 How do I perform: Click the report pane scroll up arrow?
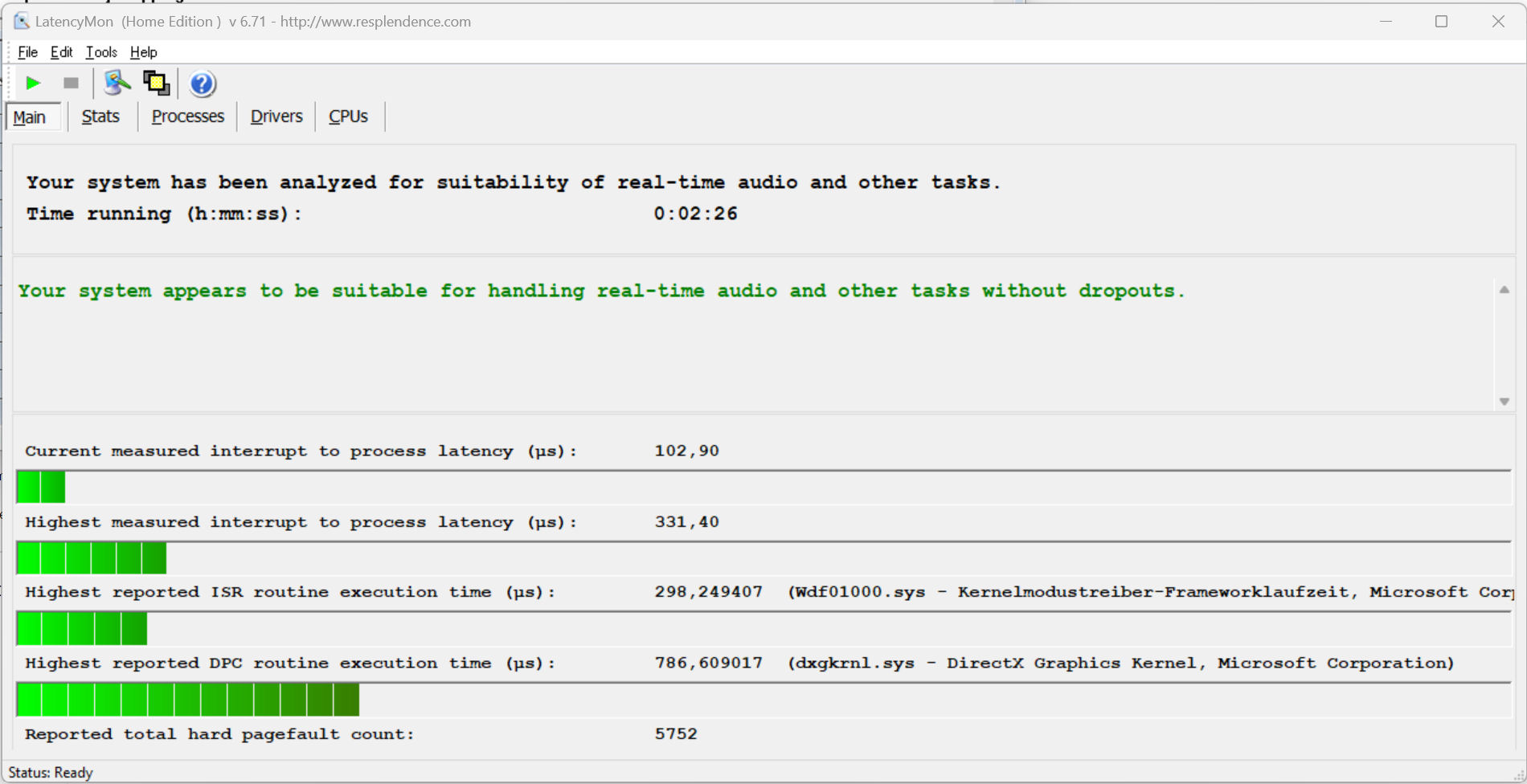pyautogui.click(x=1504, y=290)
